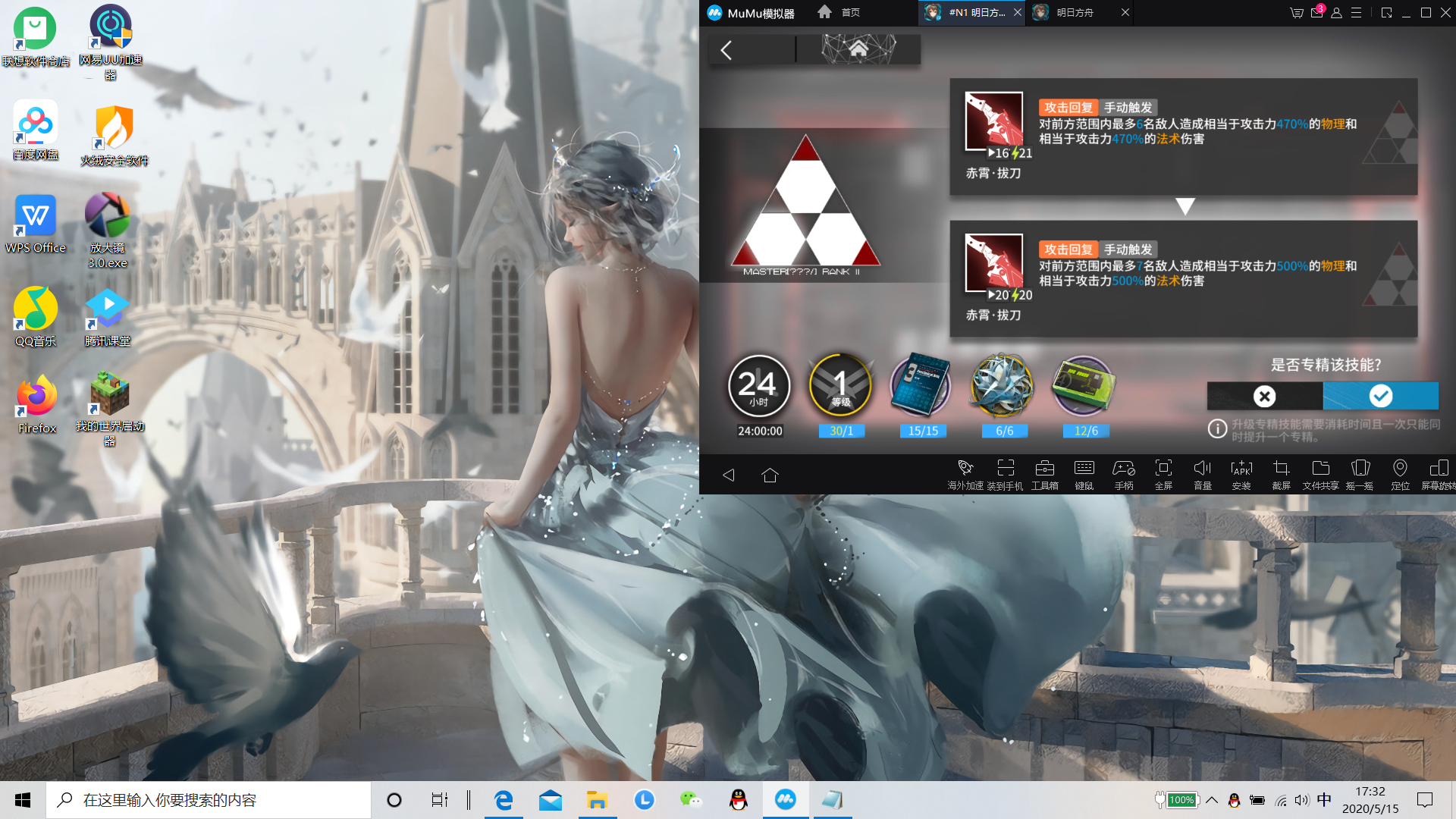Switch to the 明日方舟 second tab

point(1075,13)
